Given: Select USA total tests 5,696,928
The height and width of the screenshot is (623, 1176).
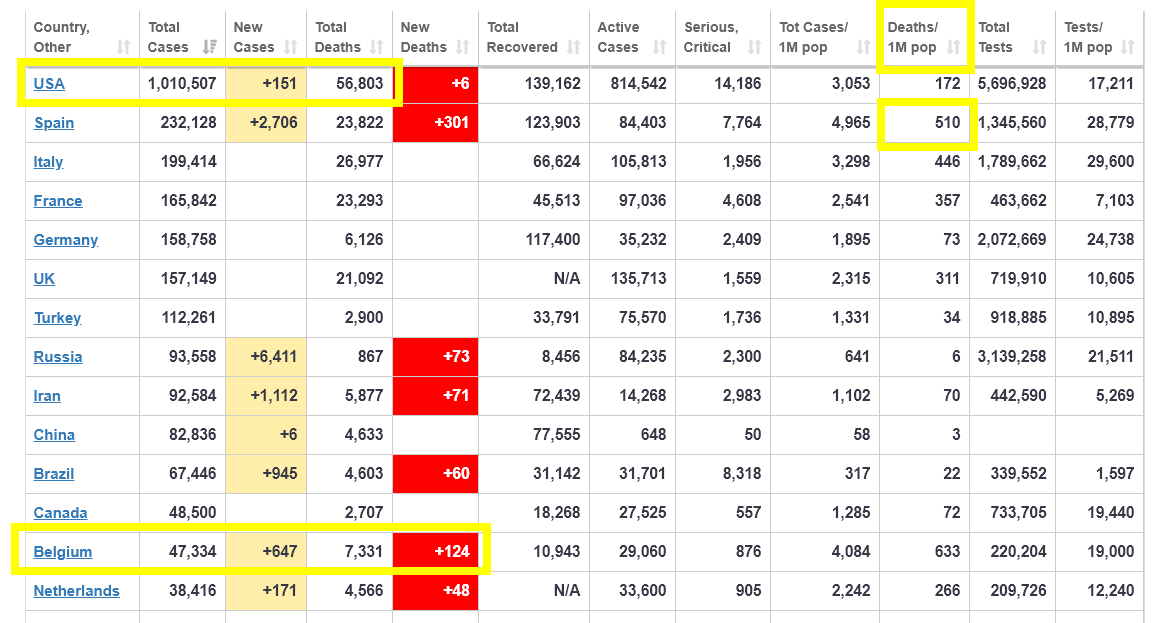Looking at the screenshot, I should click(x=1012, y=83).
